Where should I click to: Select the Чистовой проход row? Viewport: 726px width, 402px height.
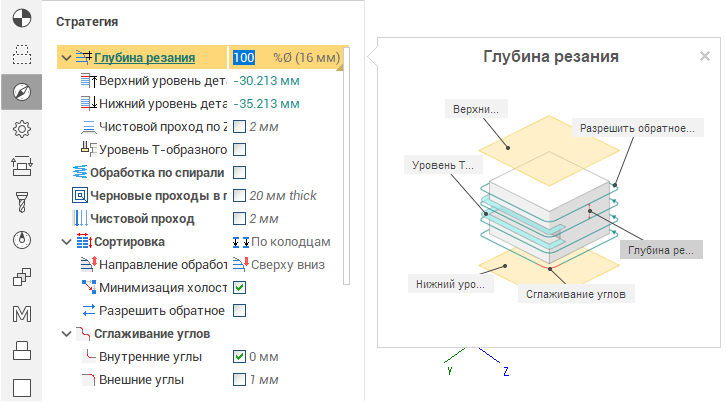tap(143, 219)
